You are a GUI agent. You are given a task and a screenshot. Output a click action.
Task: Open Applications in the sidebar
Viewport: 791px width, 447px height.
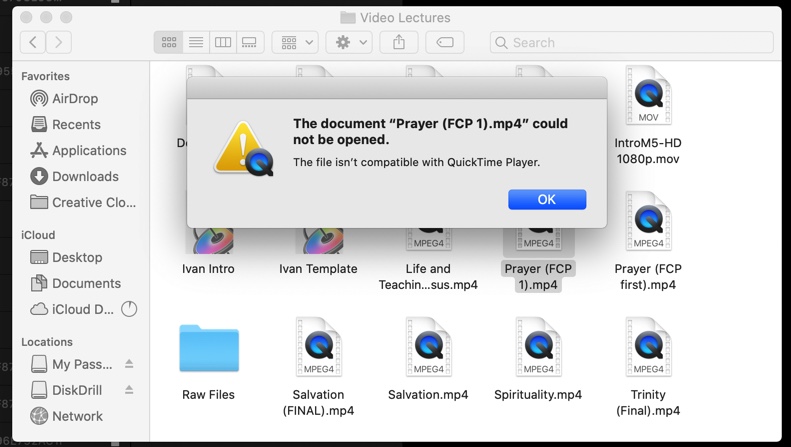[78, 150]
